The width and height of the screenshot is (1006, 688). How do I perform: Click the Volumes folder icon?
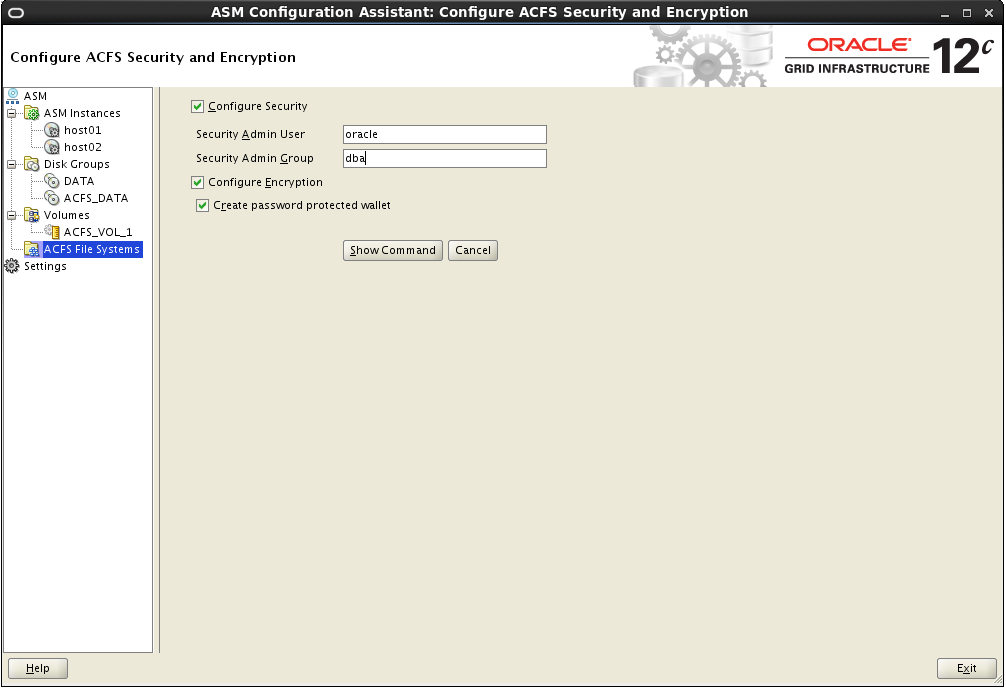click(x=32, y=215)
